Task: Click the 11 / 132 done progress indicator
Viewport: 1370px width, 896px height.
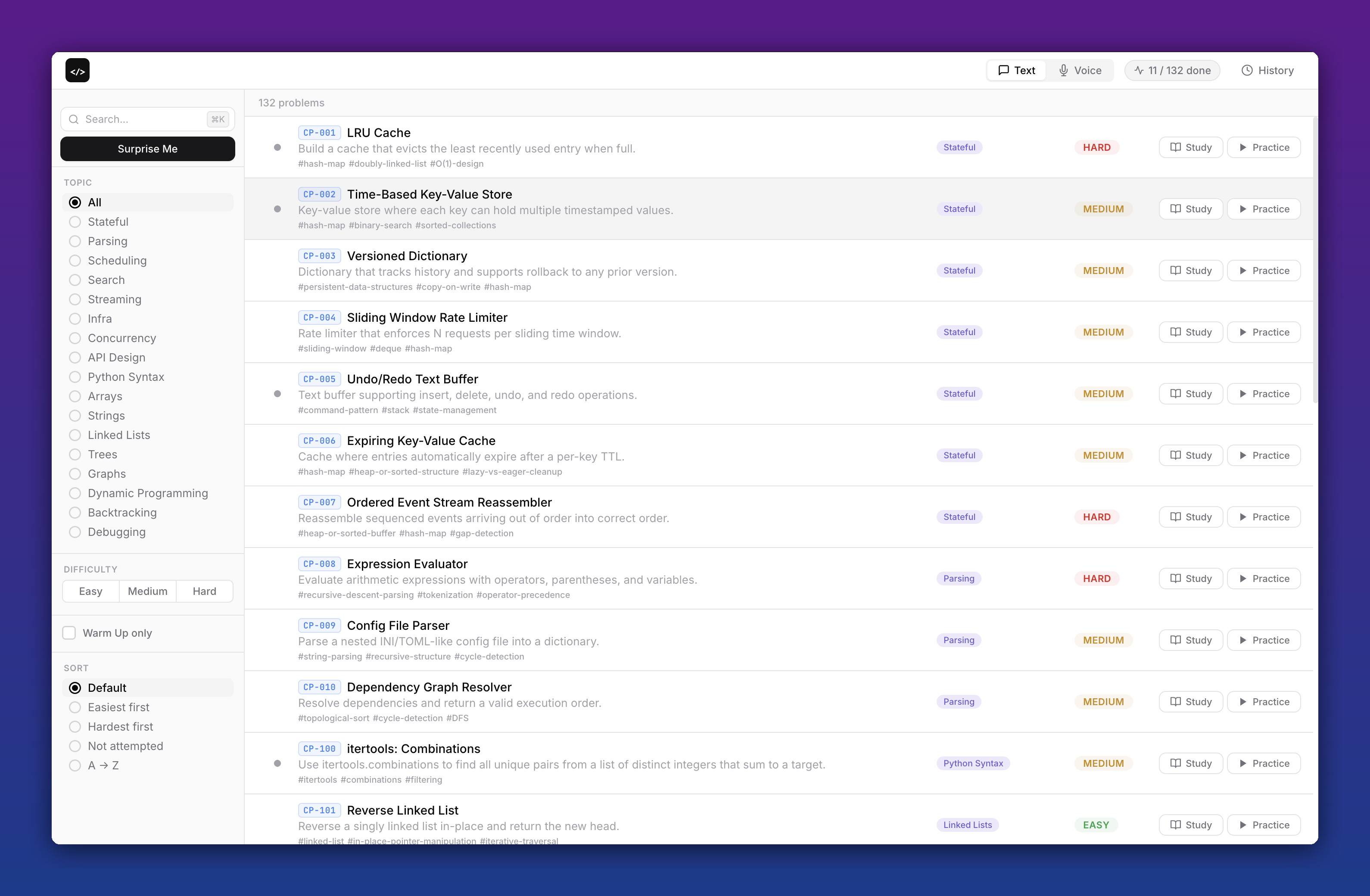Action: (1172, 70)
